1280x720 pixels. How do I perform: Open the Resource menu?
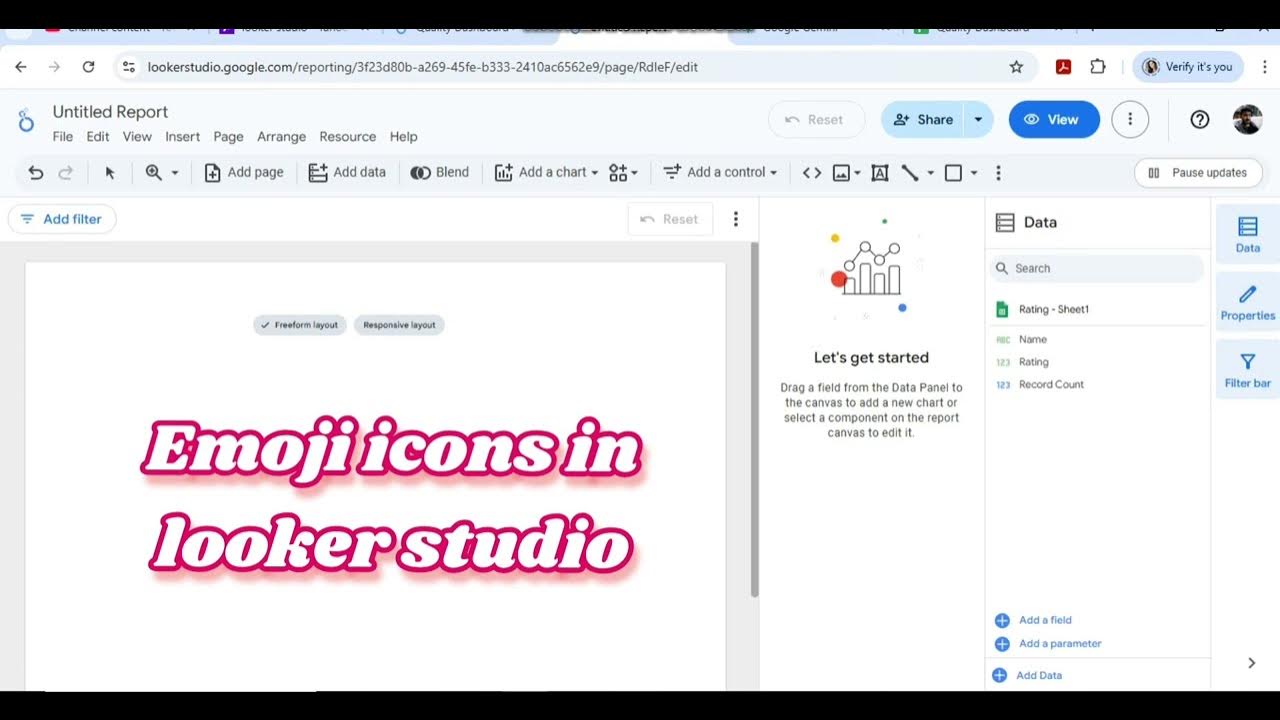click(347, 136)
